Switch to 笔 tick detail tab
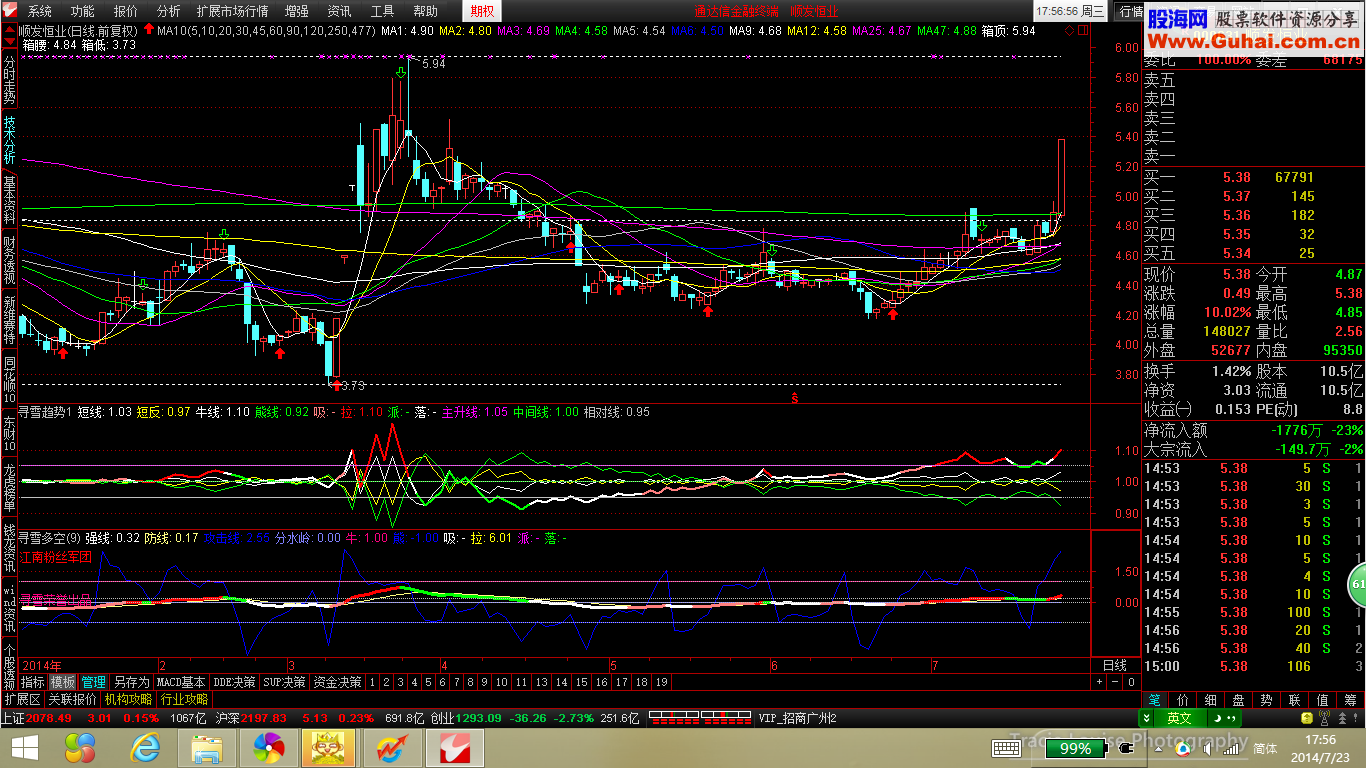The image size is (1366, 768). click(1155, 700)
